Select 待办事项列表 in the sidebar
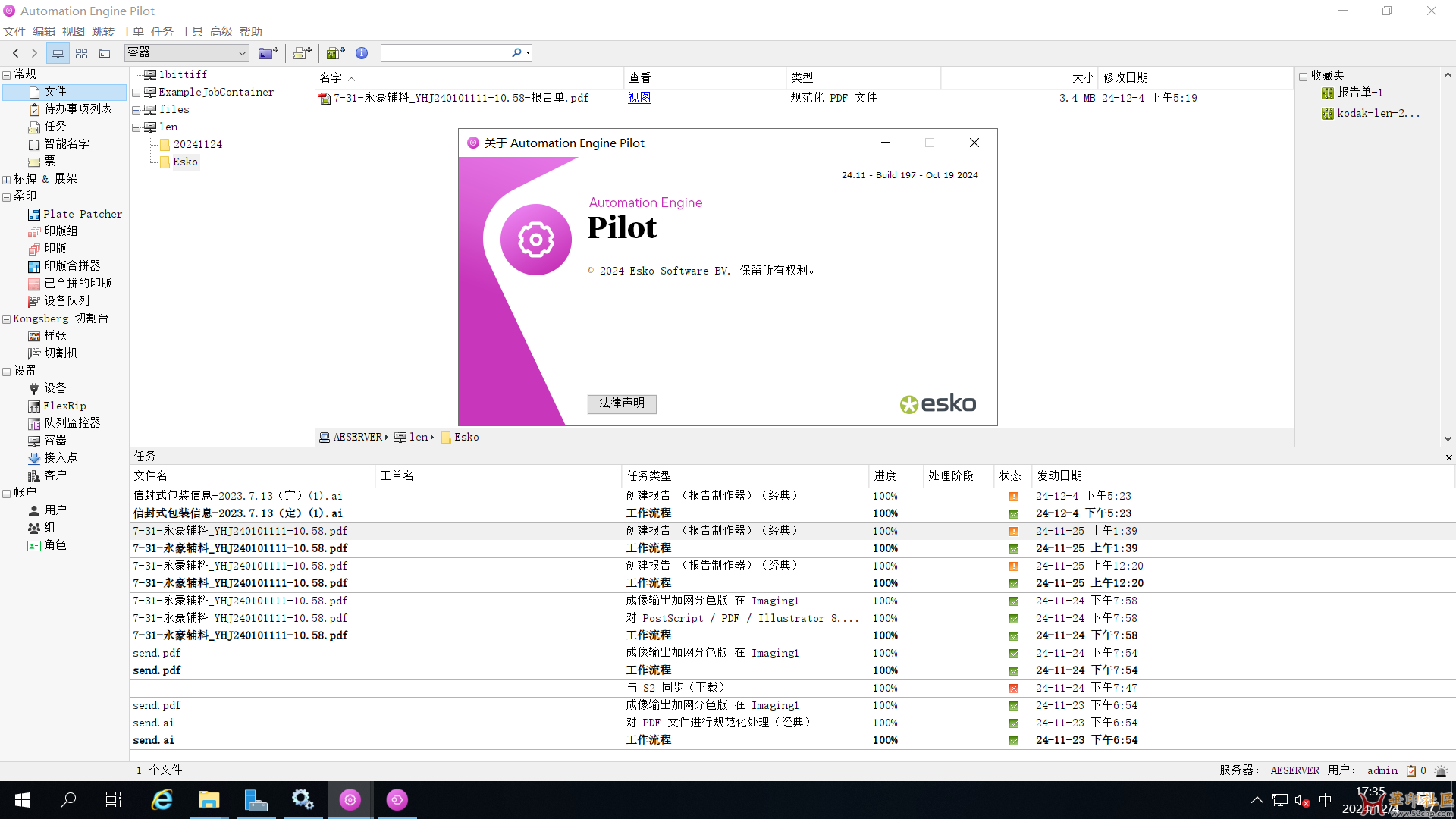The width and height of the screenshot is (1456, 819). coord(70,108)
